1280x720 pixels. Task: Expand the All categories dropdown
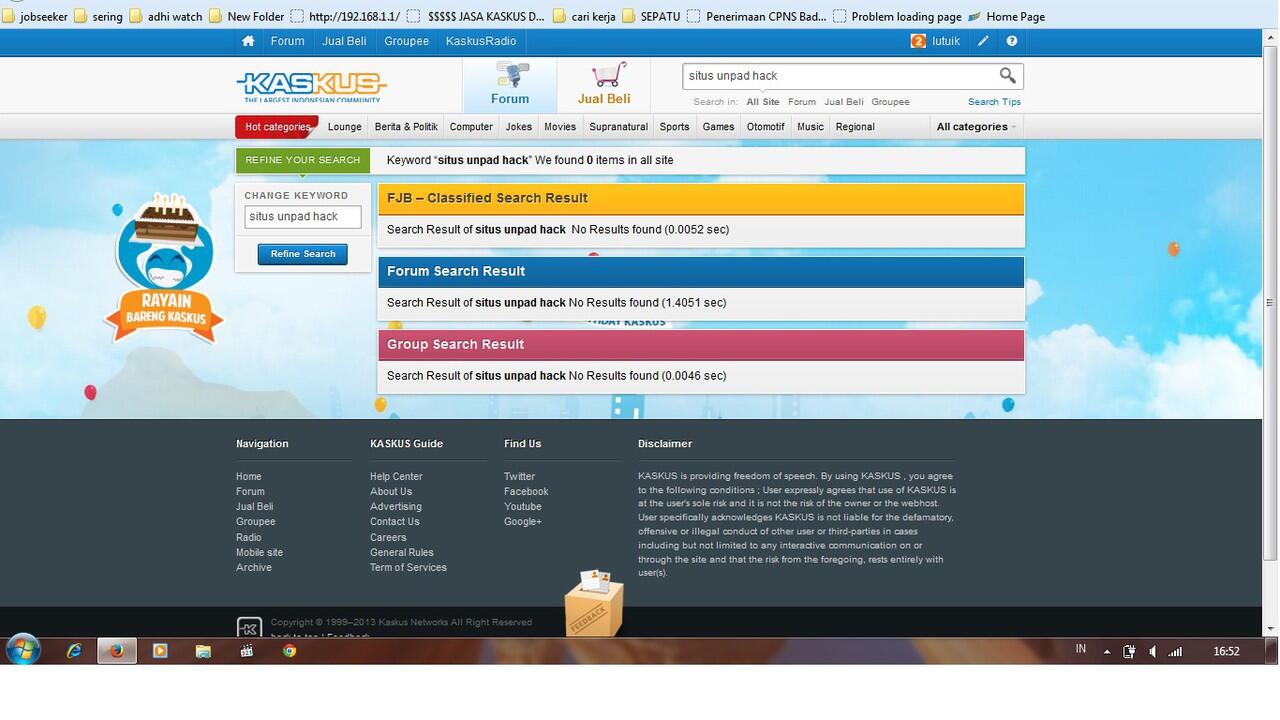(976, 127)
